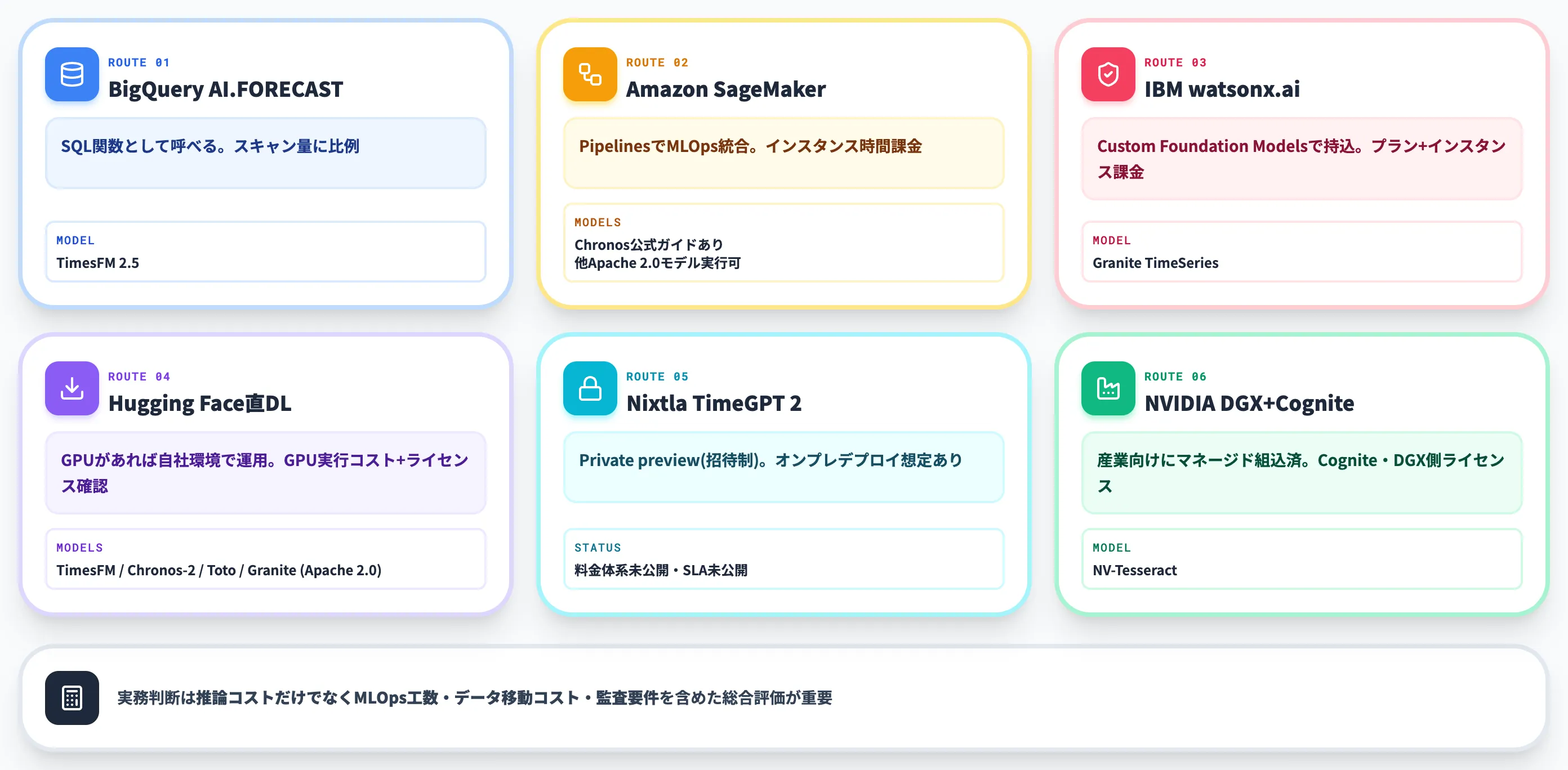Open the BigQuery AI.FORECAST title
Screen dimensions: 1568x770
coord(226,89)
